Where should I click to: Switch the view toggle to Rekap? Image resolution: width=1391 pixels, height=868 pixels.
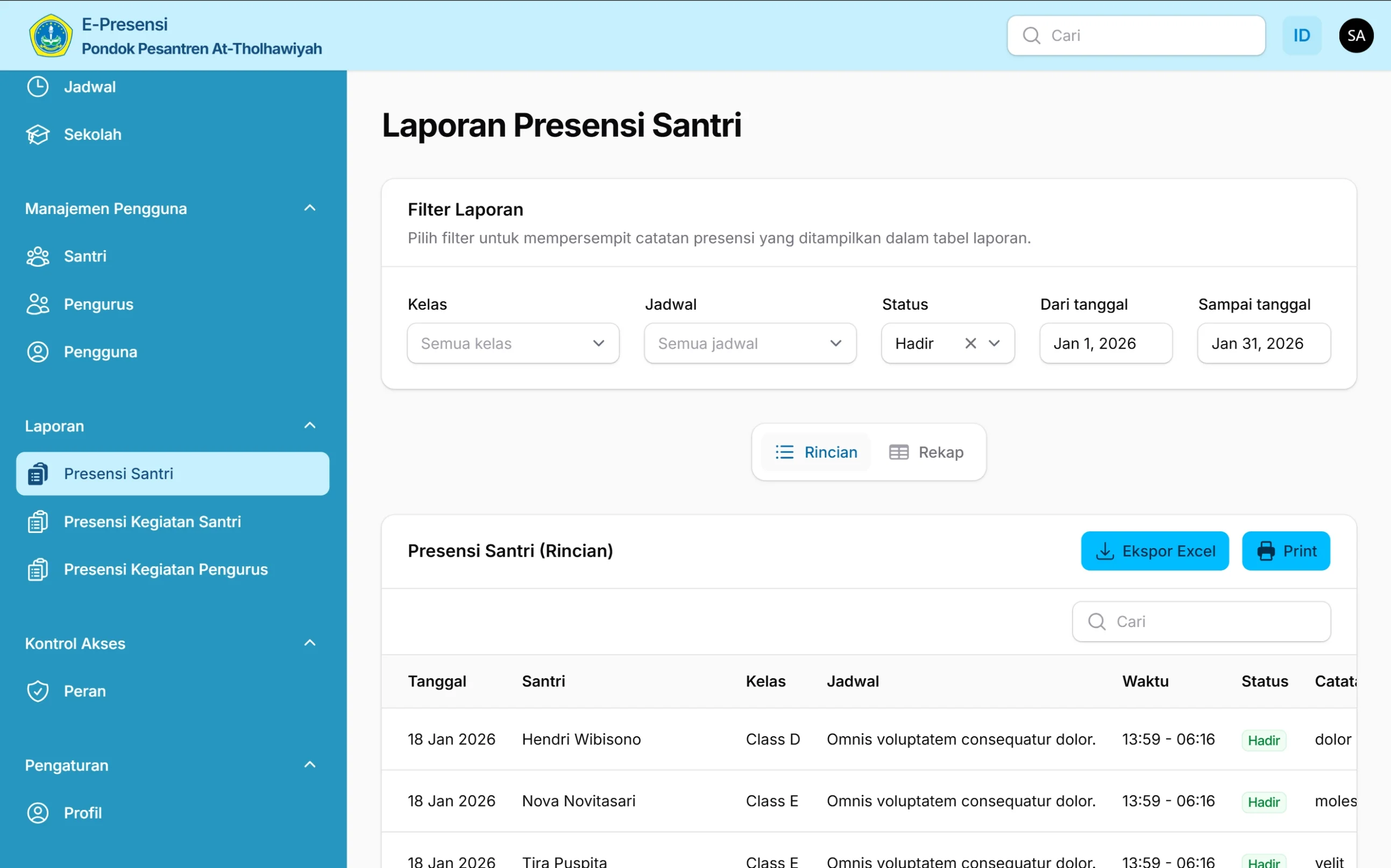click(x=926, y=452)
